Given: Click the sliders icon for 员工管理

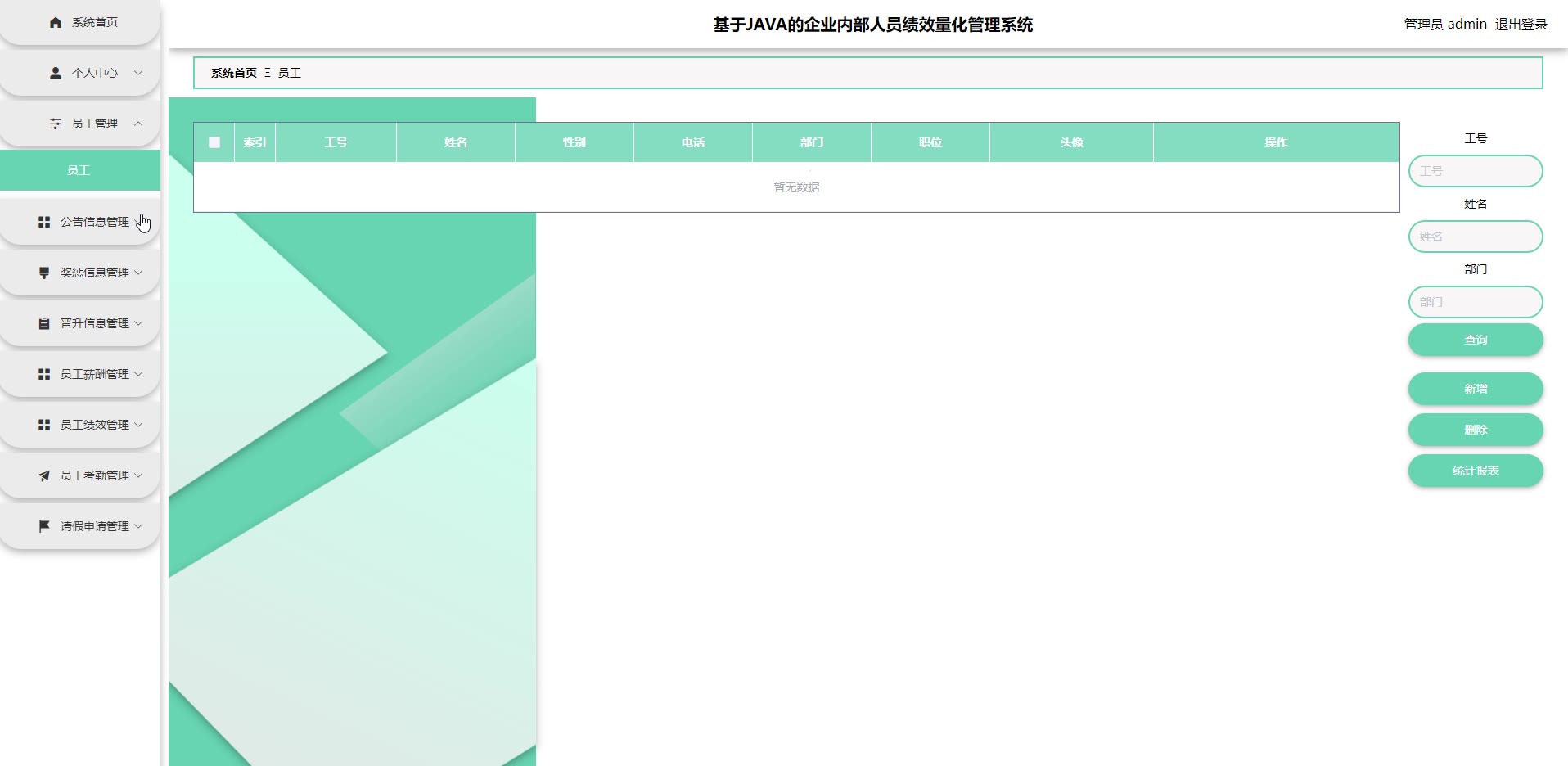Looking at the screenshot, I should tap(56, 124).
